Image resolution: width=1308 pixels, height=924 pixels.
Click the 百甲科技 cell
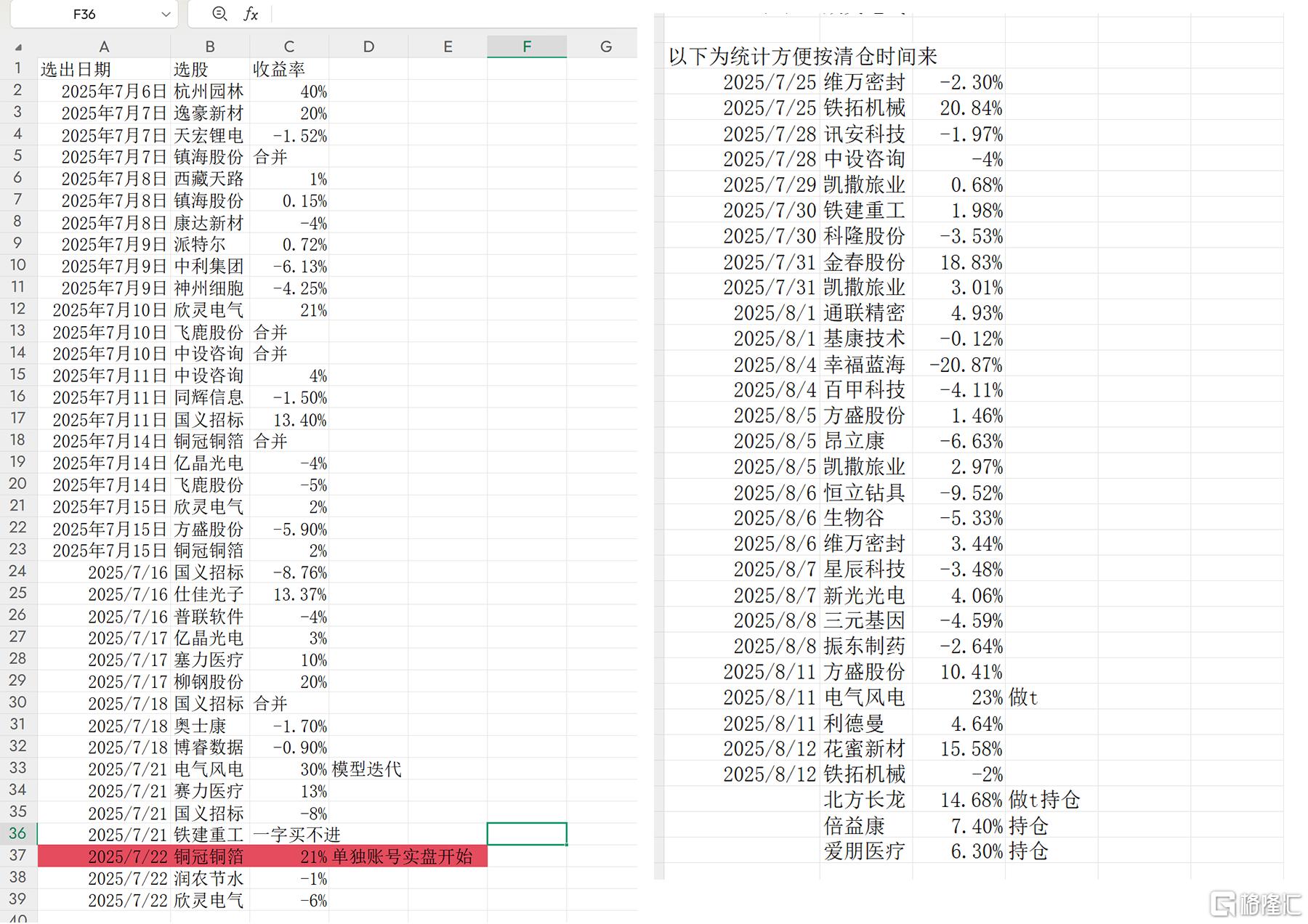(865, 390)
